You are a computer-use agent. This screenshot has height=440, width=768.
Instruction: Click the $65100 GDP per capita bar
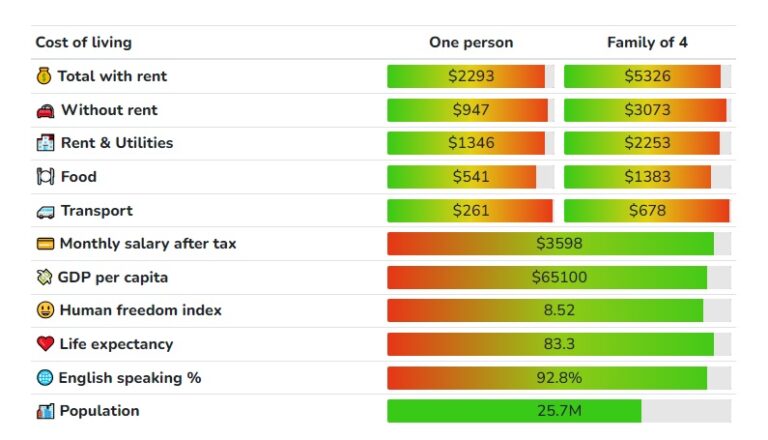coord(558,277)
